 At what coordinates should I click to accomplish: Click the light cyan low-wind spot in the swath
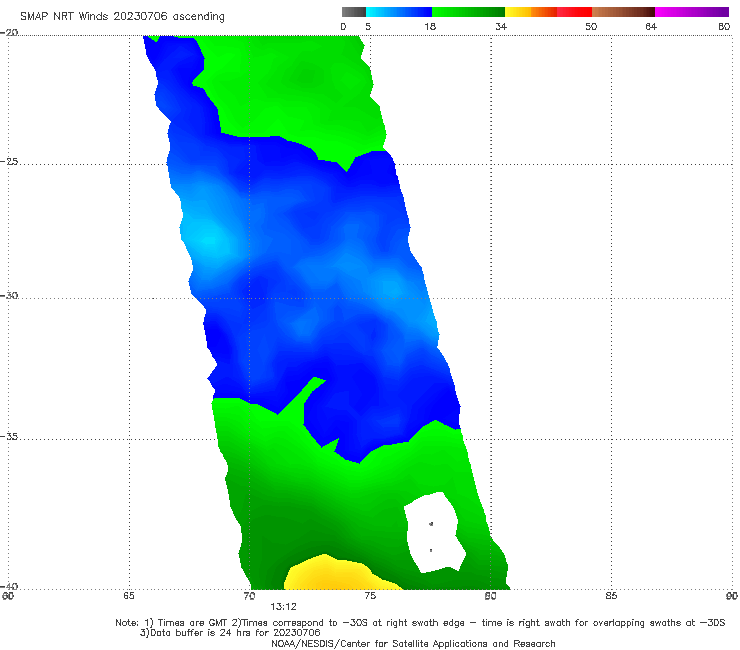pos(208,241)
